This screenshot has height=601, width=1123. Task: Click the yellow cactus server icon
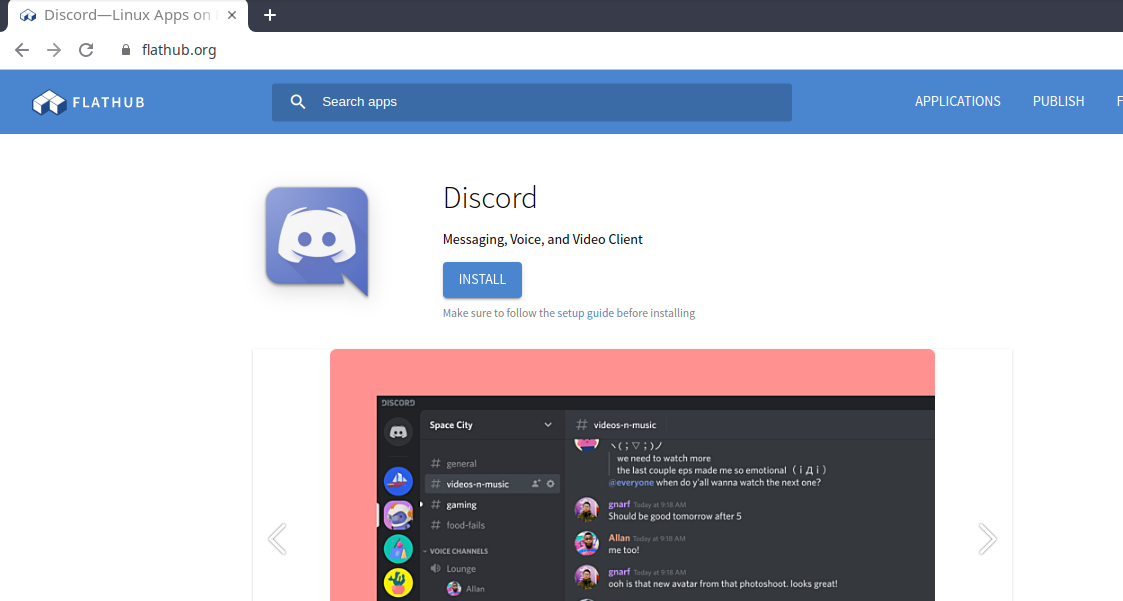(396, 585)
